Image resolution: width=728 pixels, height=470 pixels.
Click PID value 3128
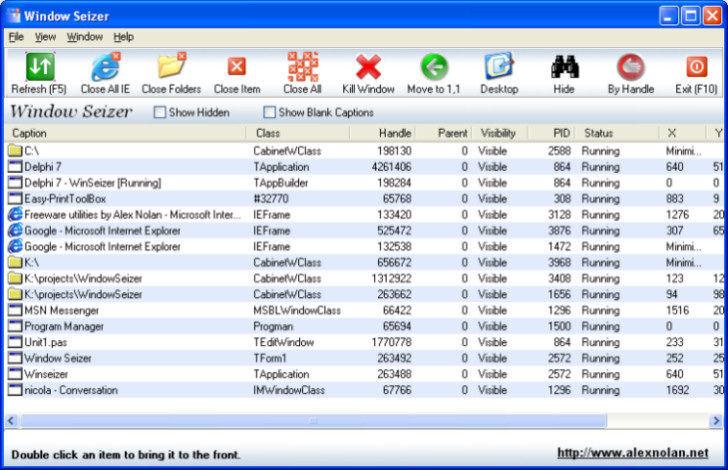coord(559,215)
